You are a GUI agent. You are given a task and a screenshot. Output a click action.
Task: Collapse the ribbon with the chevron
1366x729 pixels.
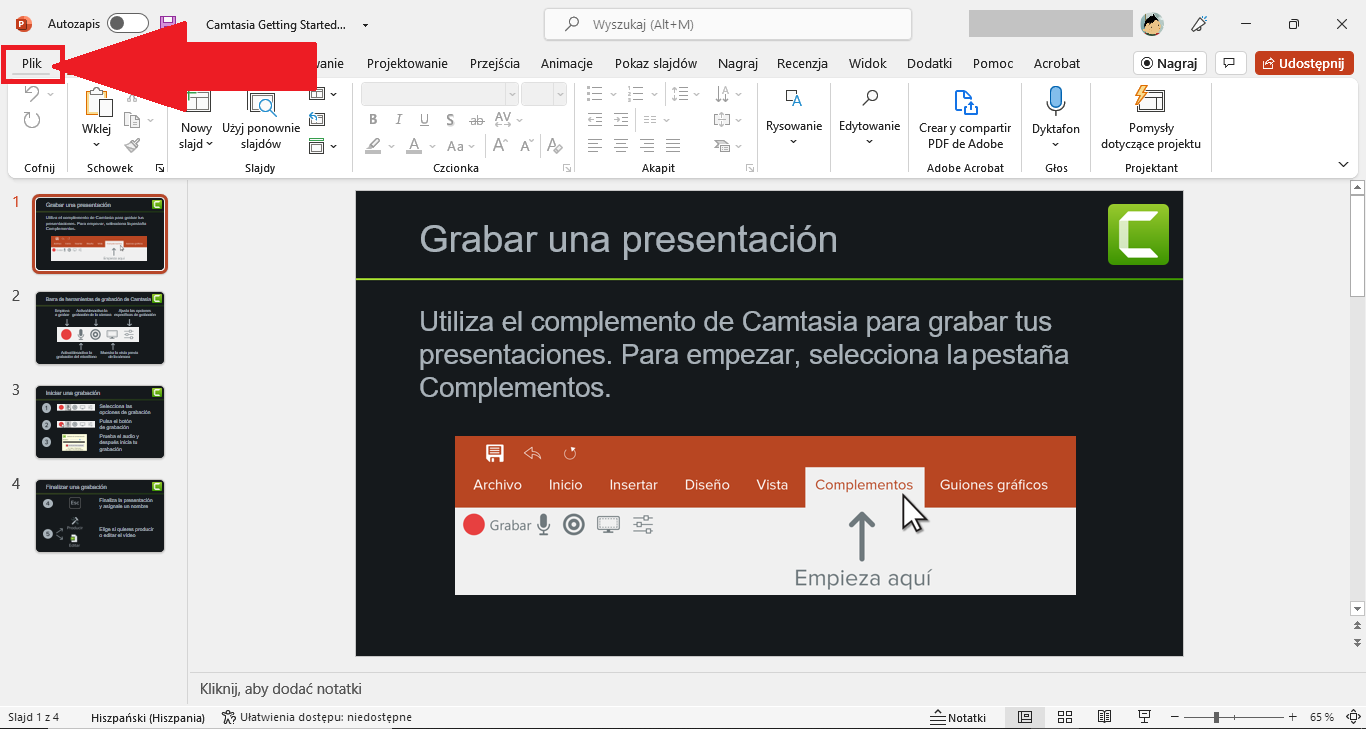[x=1343, y=164]
